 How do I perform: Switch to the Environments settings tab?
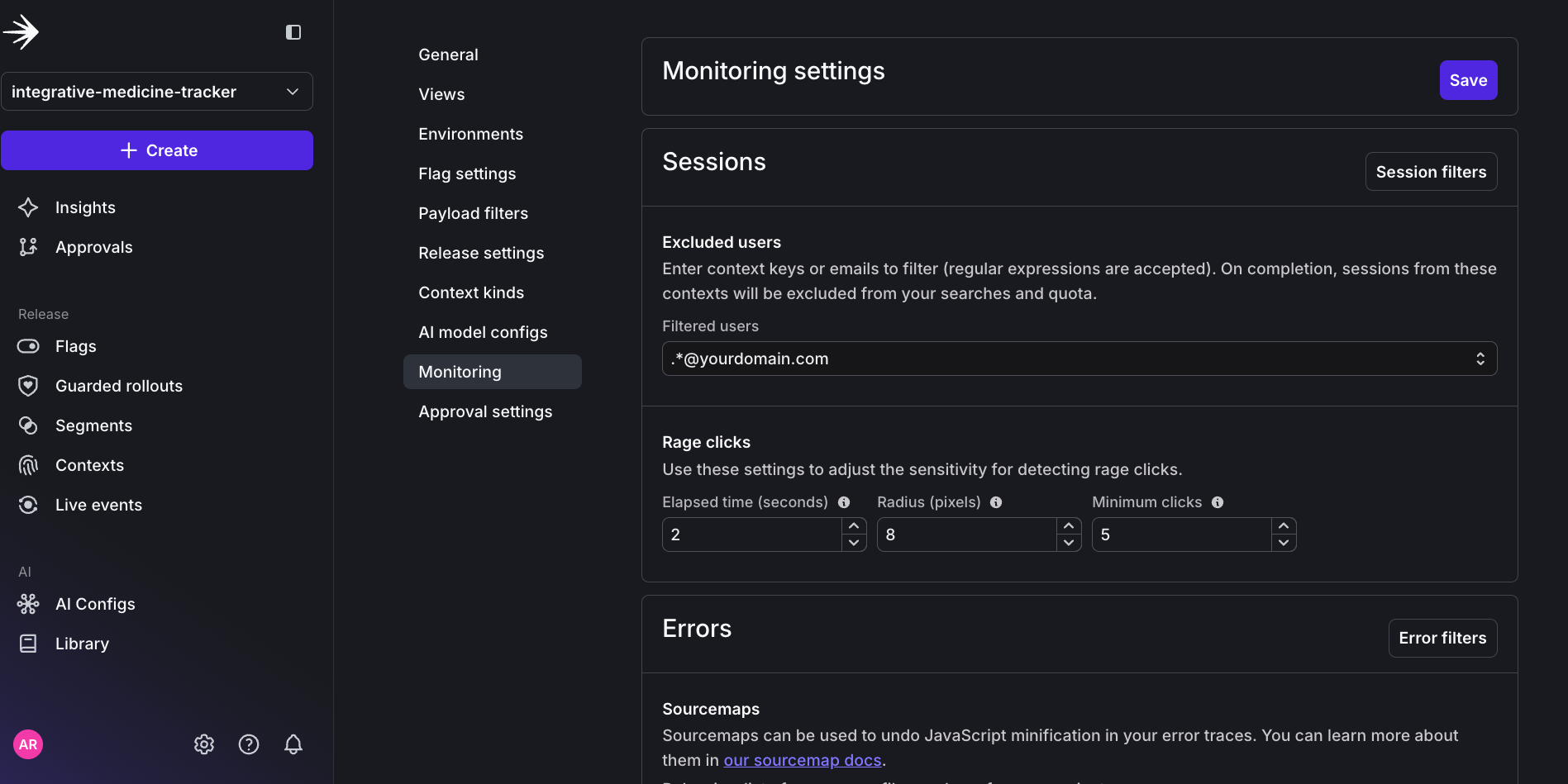(470, 134)
